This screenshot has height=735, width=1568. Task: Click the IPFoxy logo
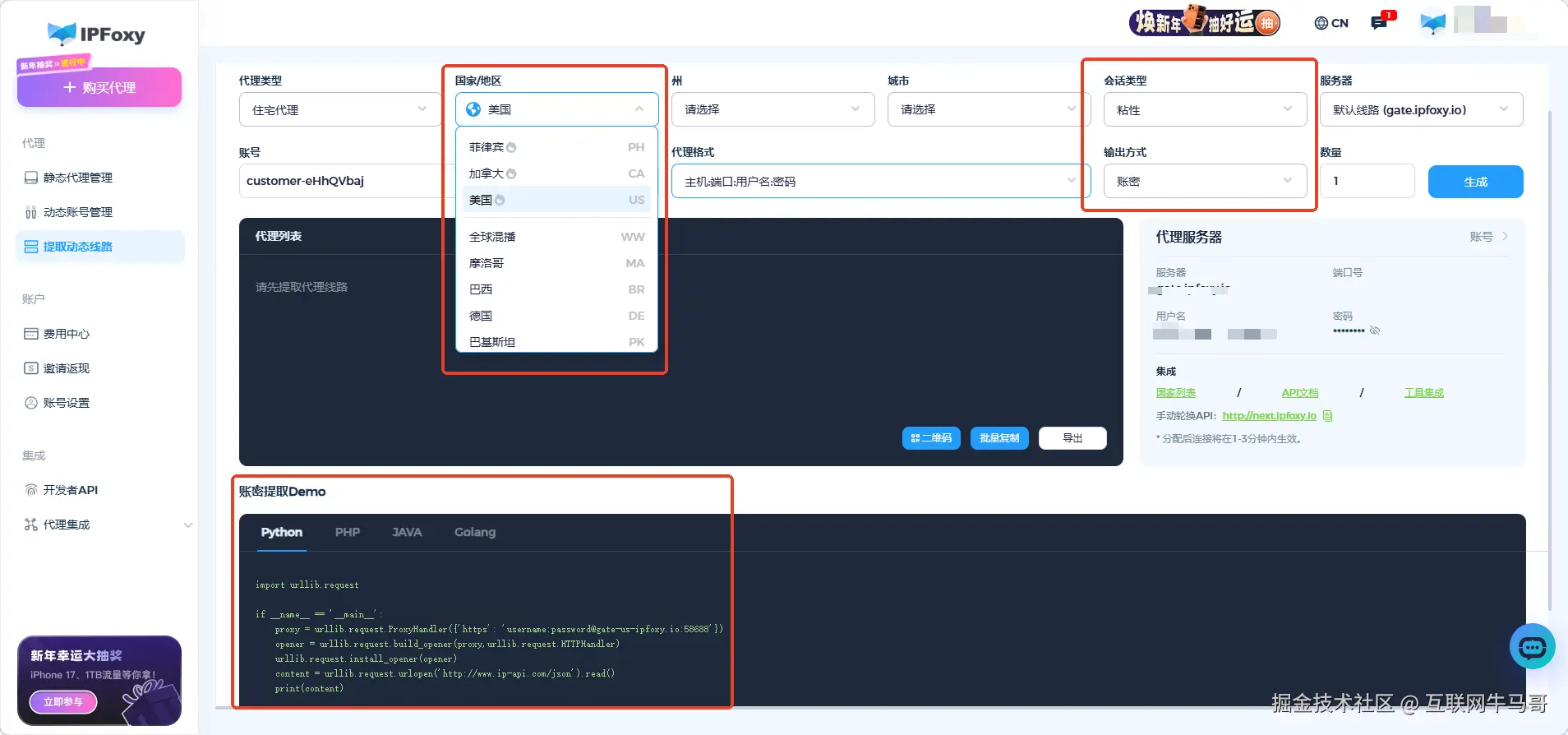(x=96, y=34)
